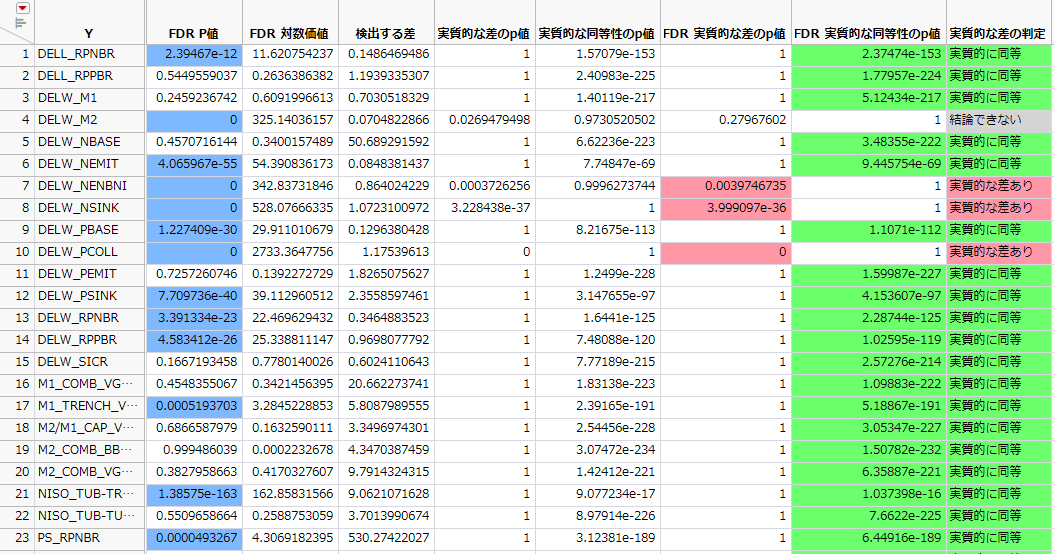Select the FDR 実質的な差のp値 column header

[x=725, y=34]
